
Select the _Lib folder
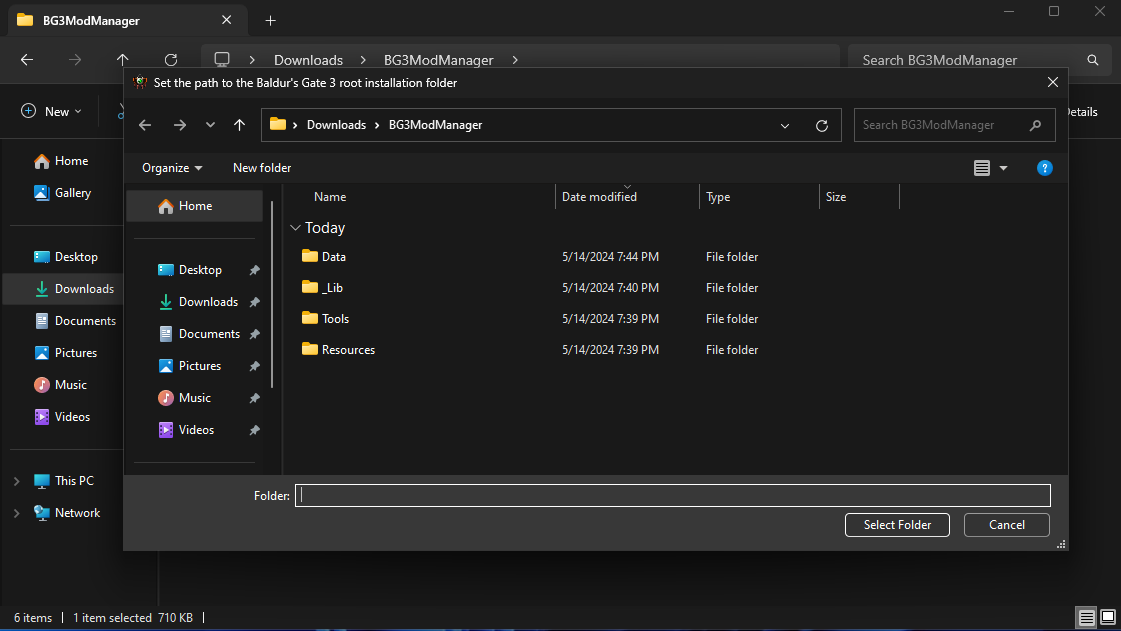tap(332, 288)
